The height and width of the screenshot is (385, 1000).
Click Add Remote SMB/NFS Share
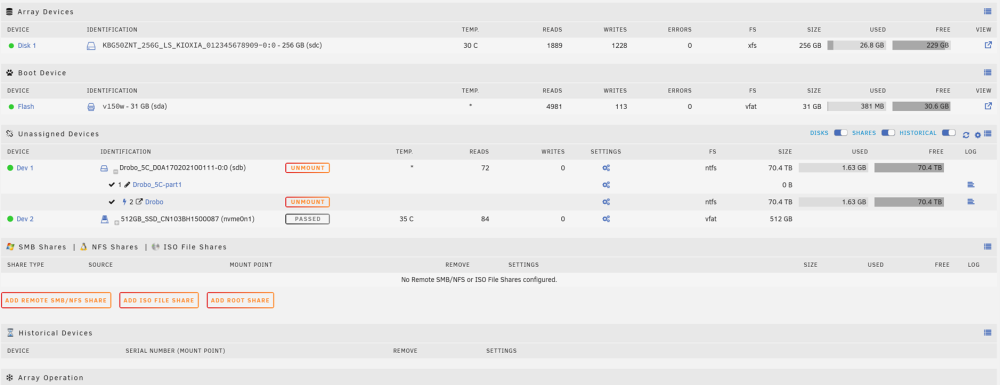tap(56, 300)
